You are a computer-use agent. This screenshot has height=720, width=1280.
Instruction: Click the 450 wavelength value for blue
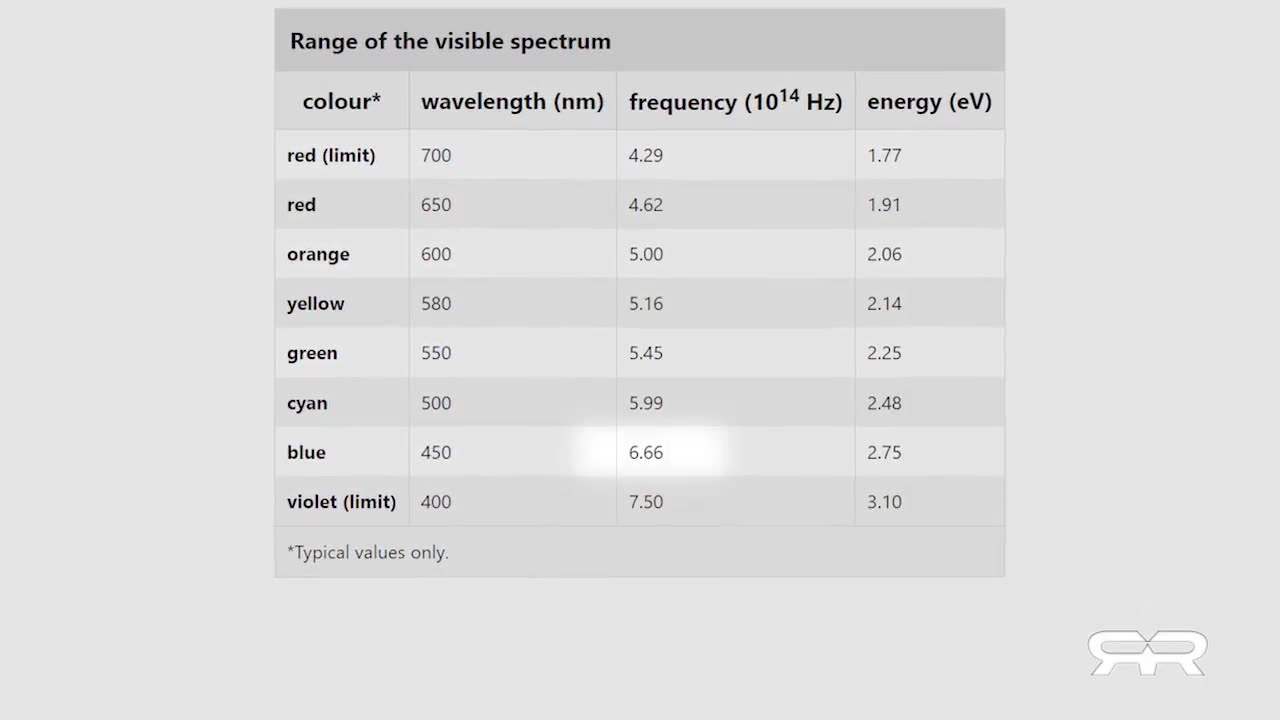[436, 452]
